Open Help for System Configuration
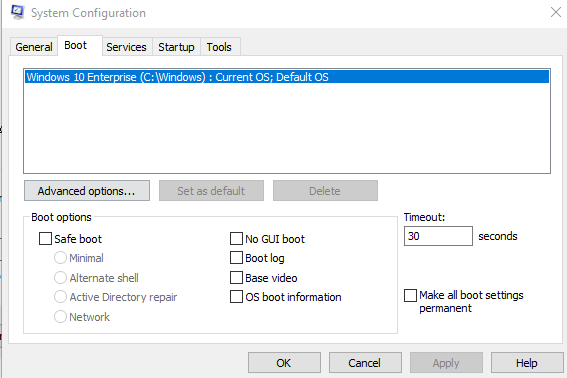567x378 pixels. click(527, 363)
